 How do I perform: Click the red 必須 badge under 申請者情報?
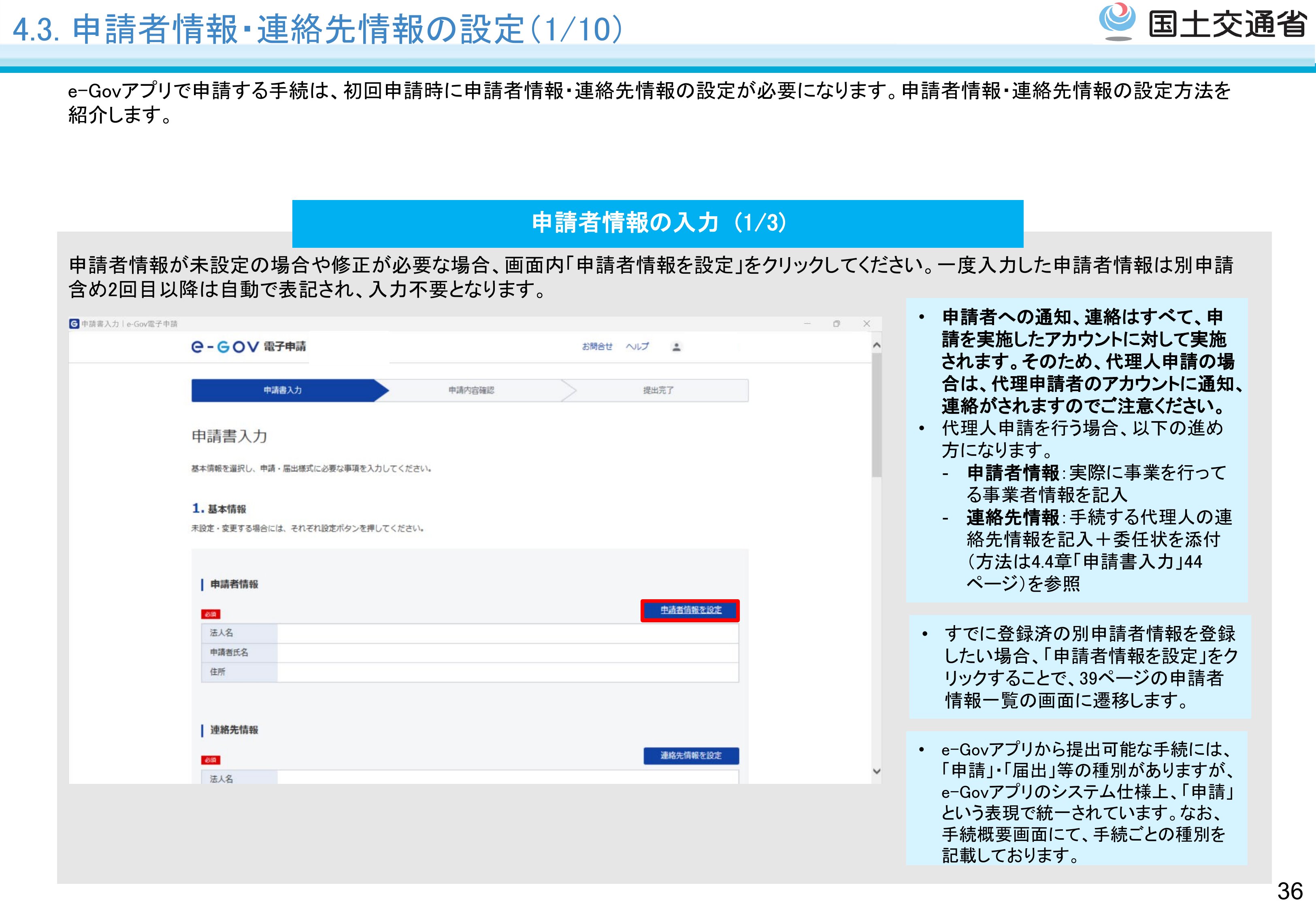pos(211,614)
